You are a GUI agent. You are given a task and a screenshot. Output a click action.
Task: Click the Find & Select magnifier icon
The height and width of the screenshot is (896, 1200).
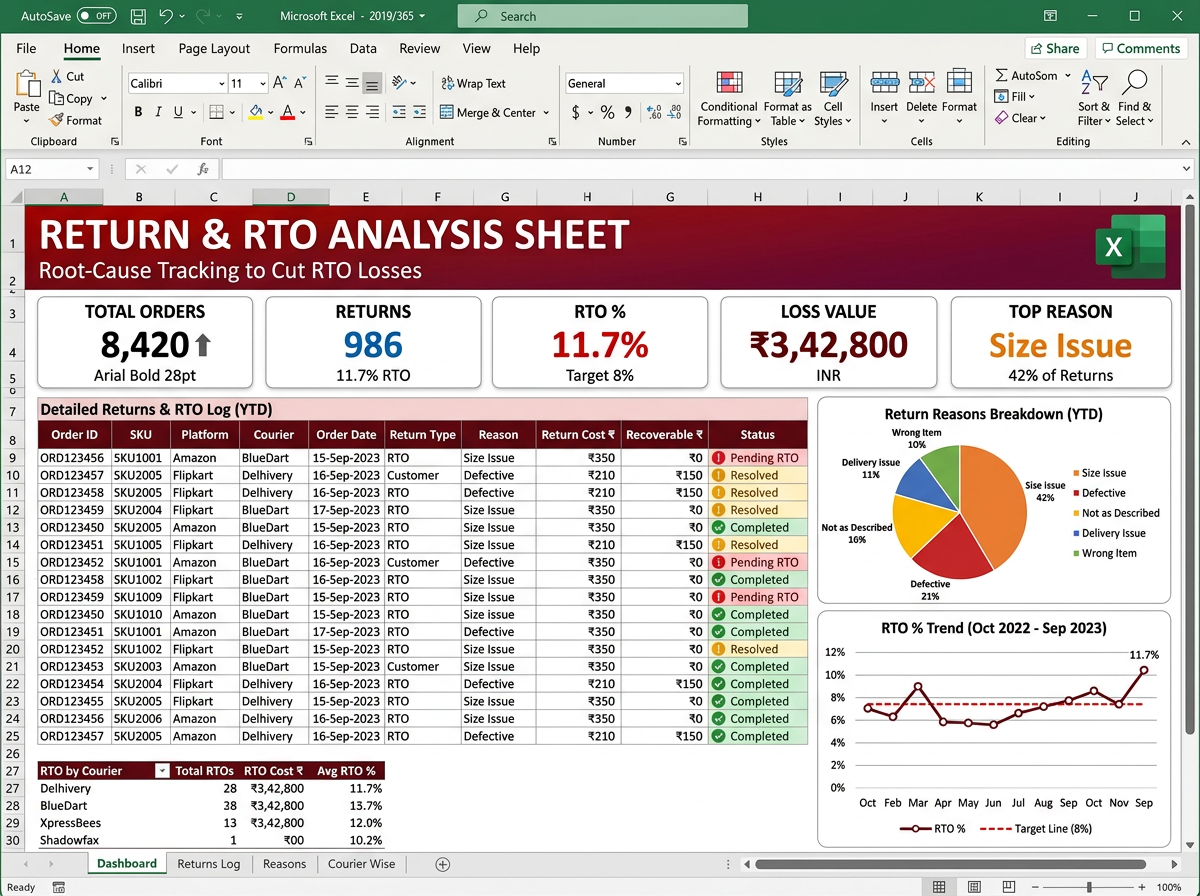(x=1134, y=84)
